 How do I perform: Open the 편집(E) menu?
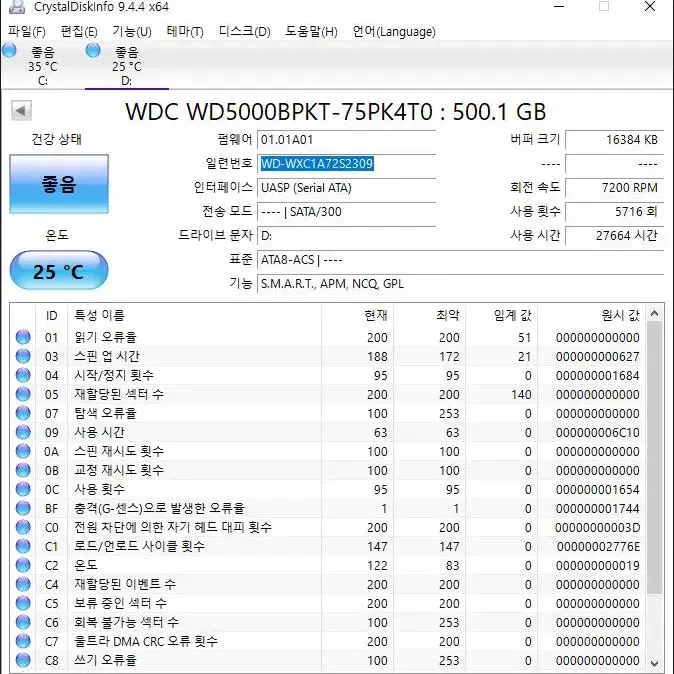(x=79, y=31)
